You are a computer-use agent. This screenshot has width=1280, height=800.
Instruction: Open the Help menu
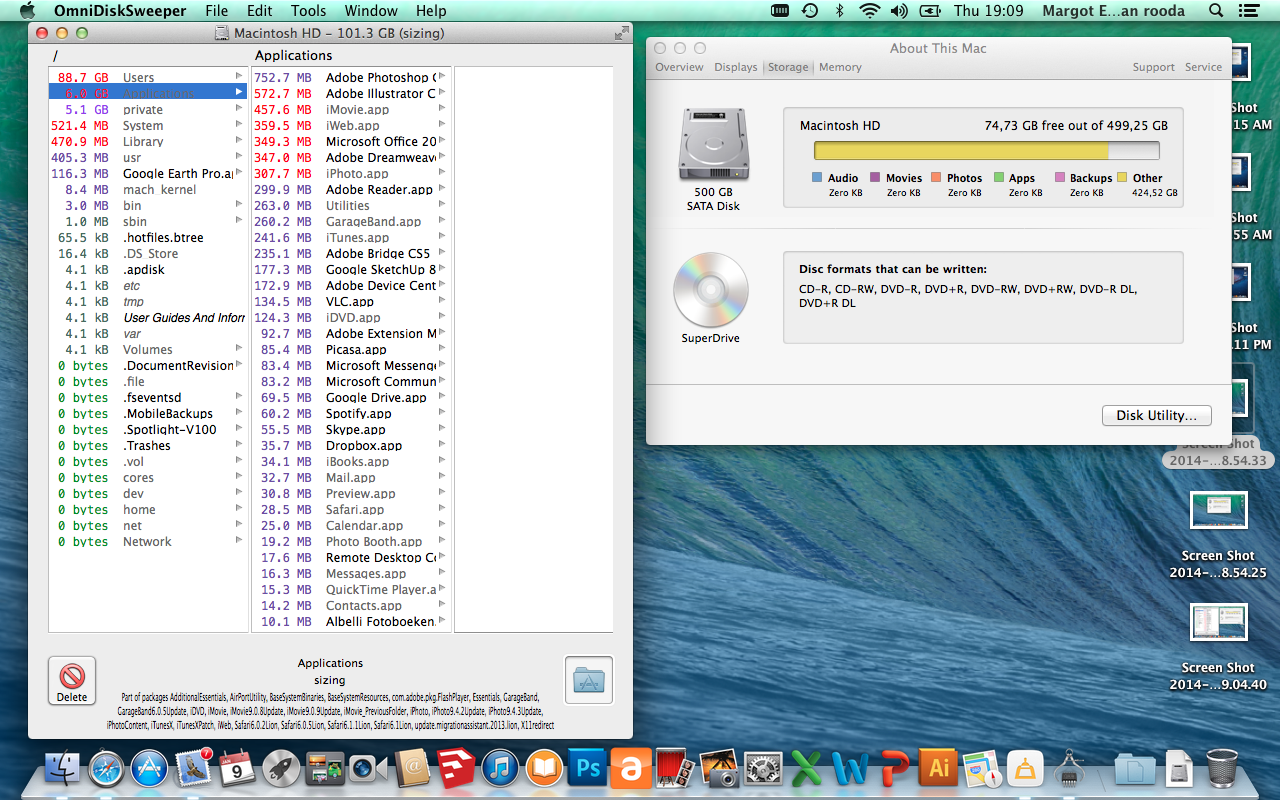point(431,11)
